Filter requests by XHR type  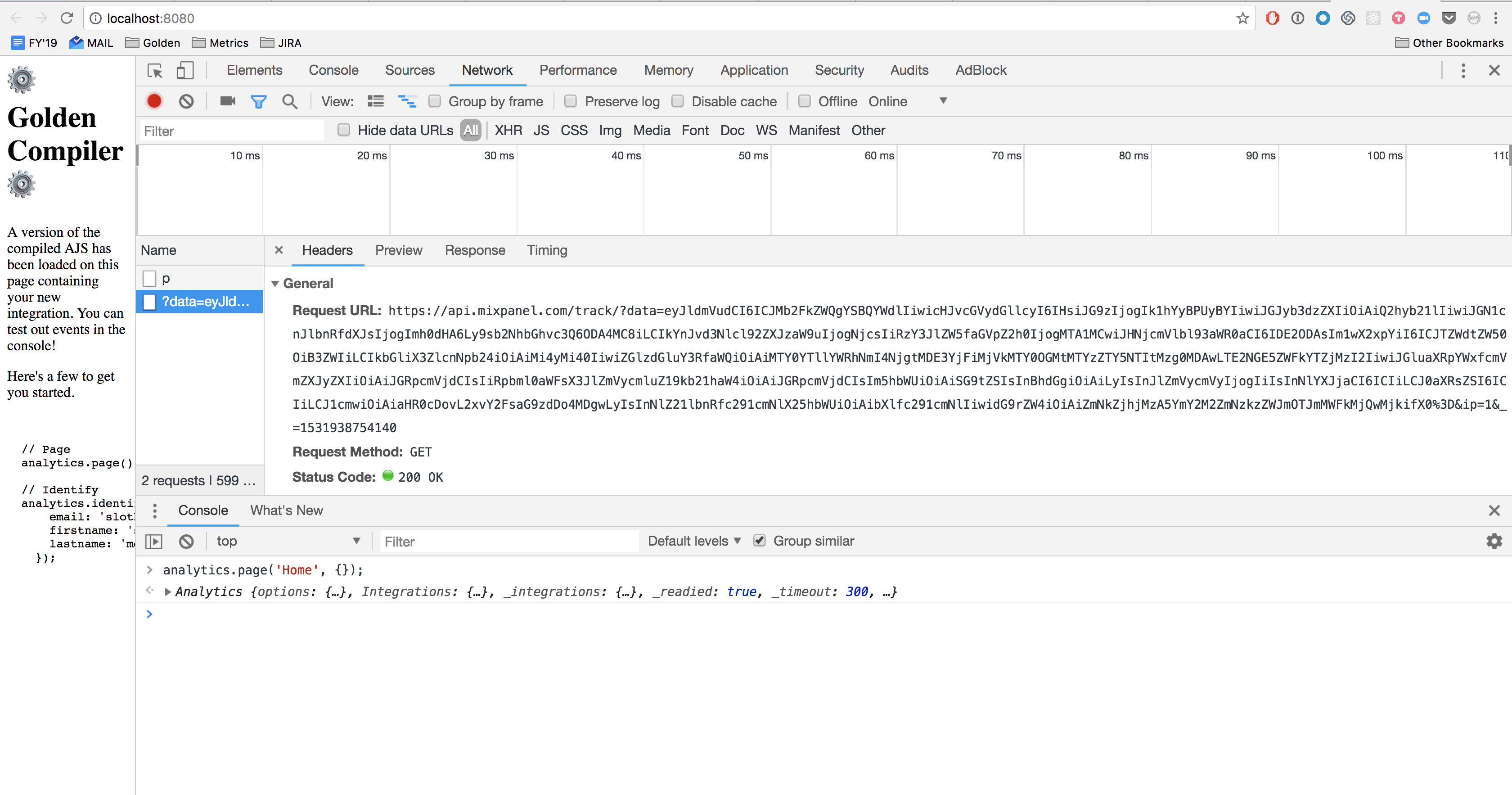click(x=508, y=131)
